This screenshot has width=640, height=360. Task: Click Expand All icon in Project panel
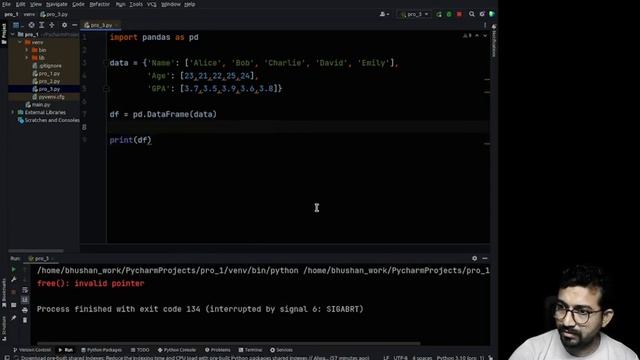(x=42, y=25)
